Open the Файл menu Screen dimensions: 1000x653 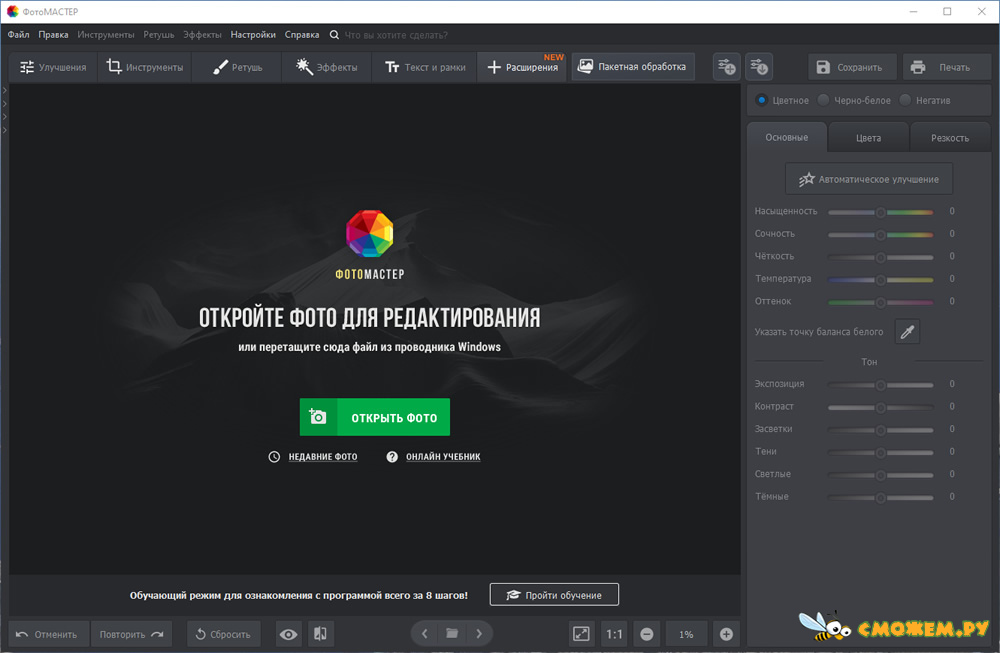18,35
